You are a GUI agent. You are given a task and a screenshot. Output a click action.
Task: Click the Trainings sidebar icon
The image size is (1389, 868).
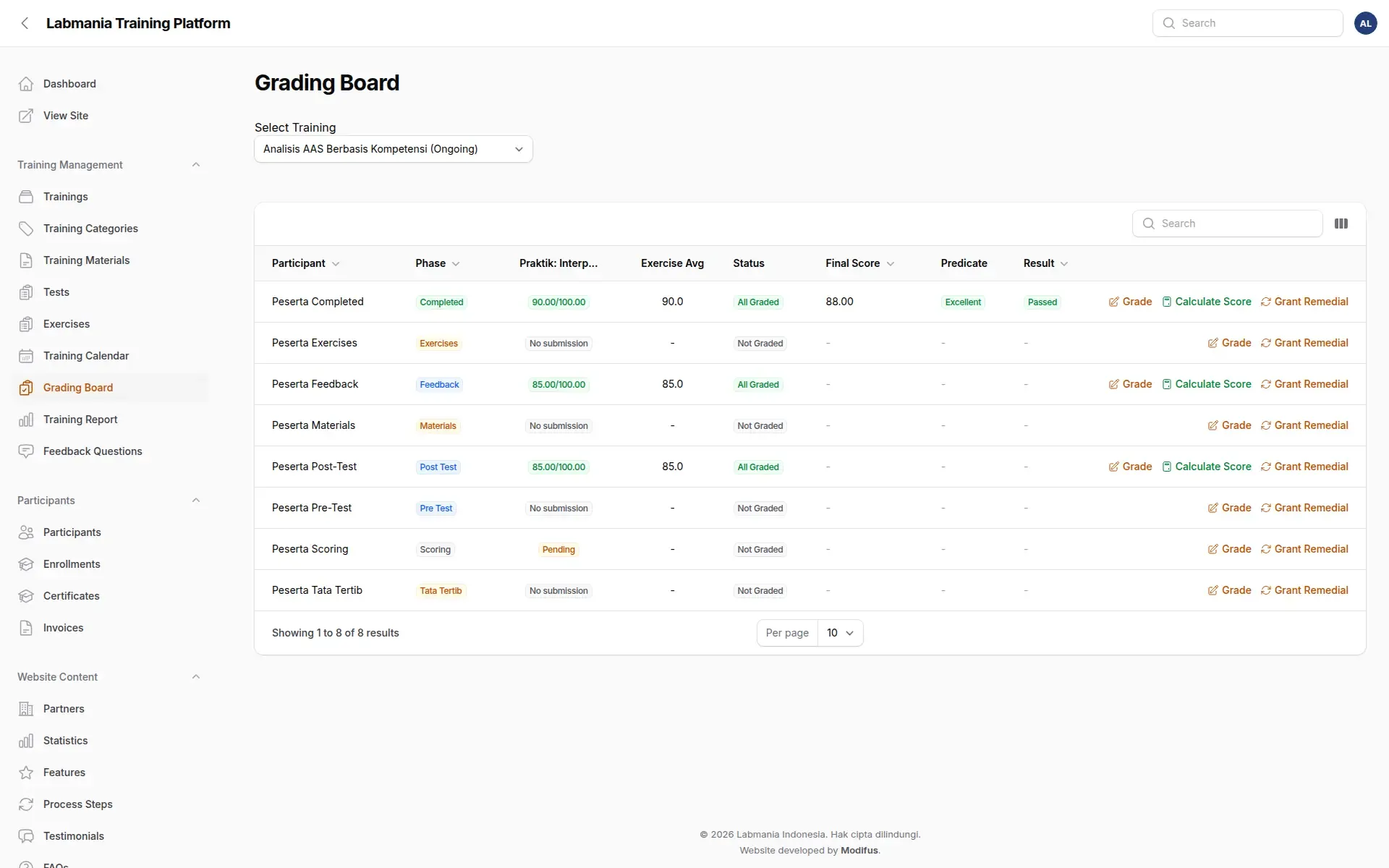pyautogui.click(x=26, y=197)
